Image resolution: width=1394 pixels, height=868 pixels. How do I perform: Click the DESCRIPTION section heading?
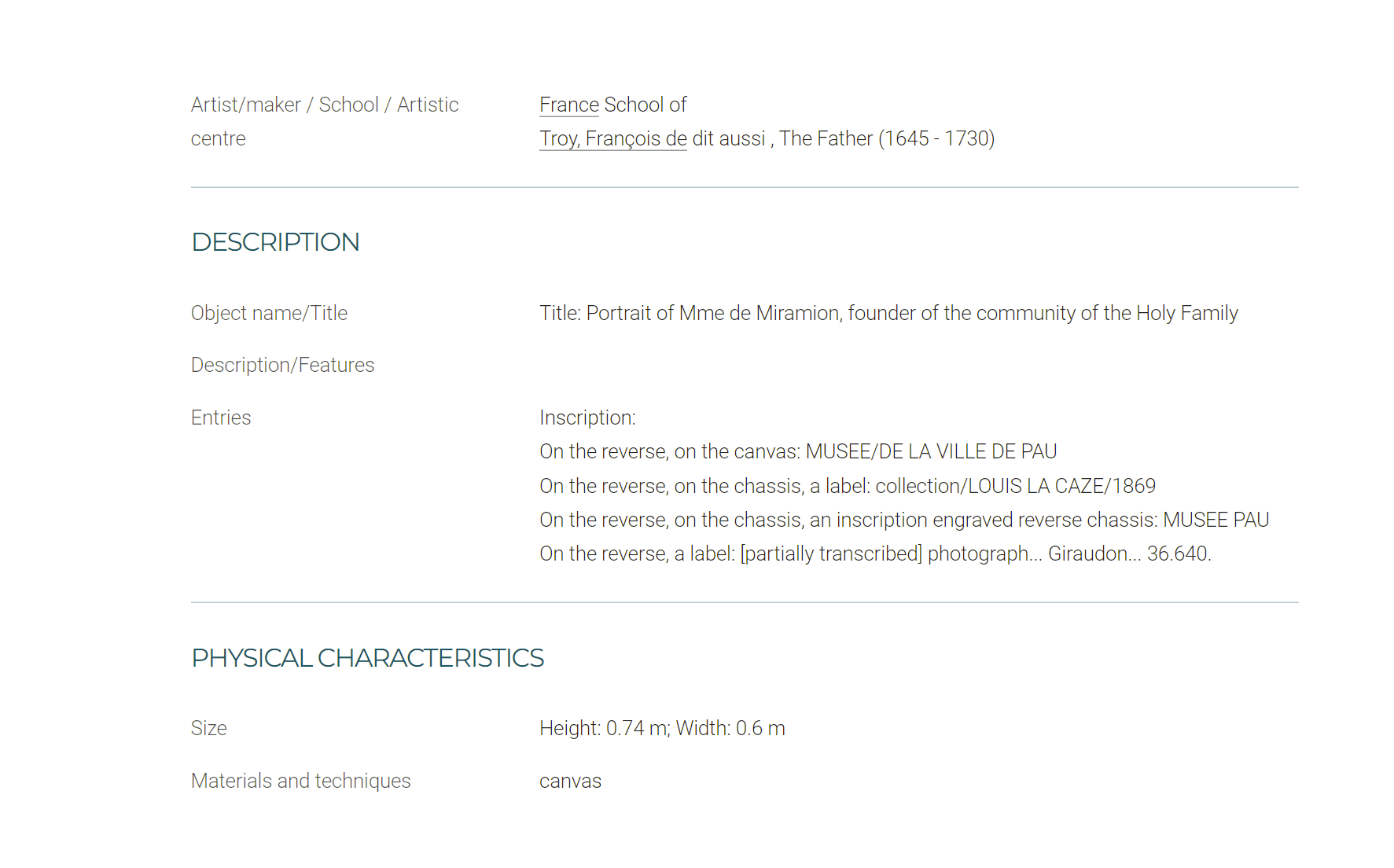click(275, 242)
